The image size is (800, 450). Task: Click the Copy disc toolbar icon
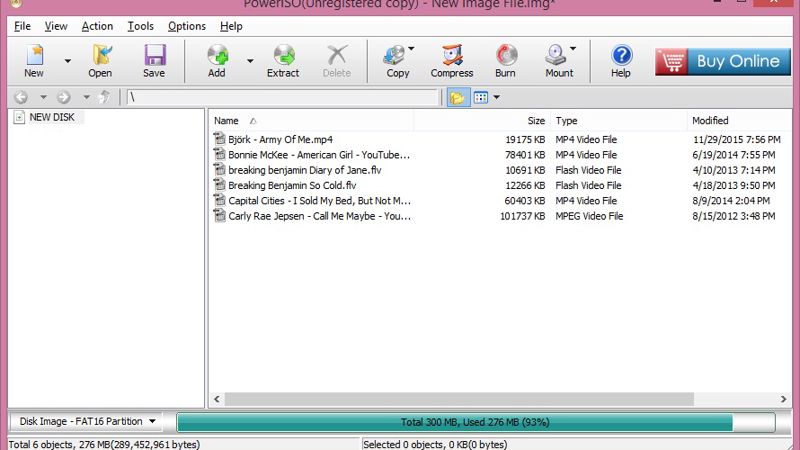pyautogui.click(x=395, y=55)
